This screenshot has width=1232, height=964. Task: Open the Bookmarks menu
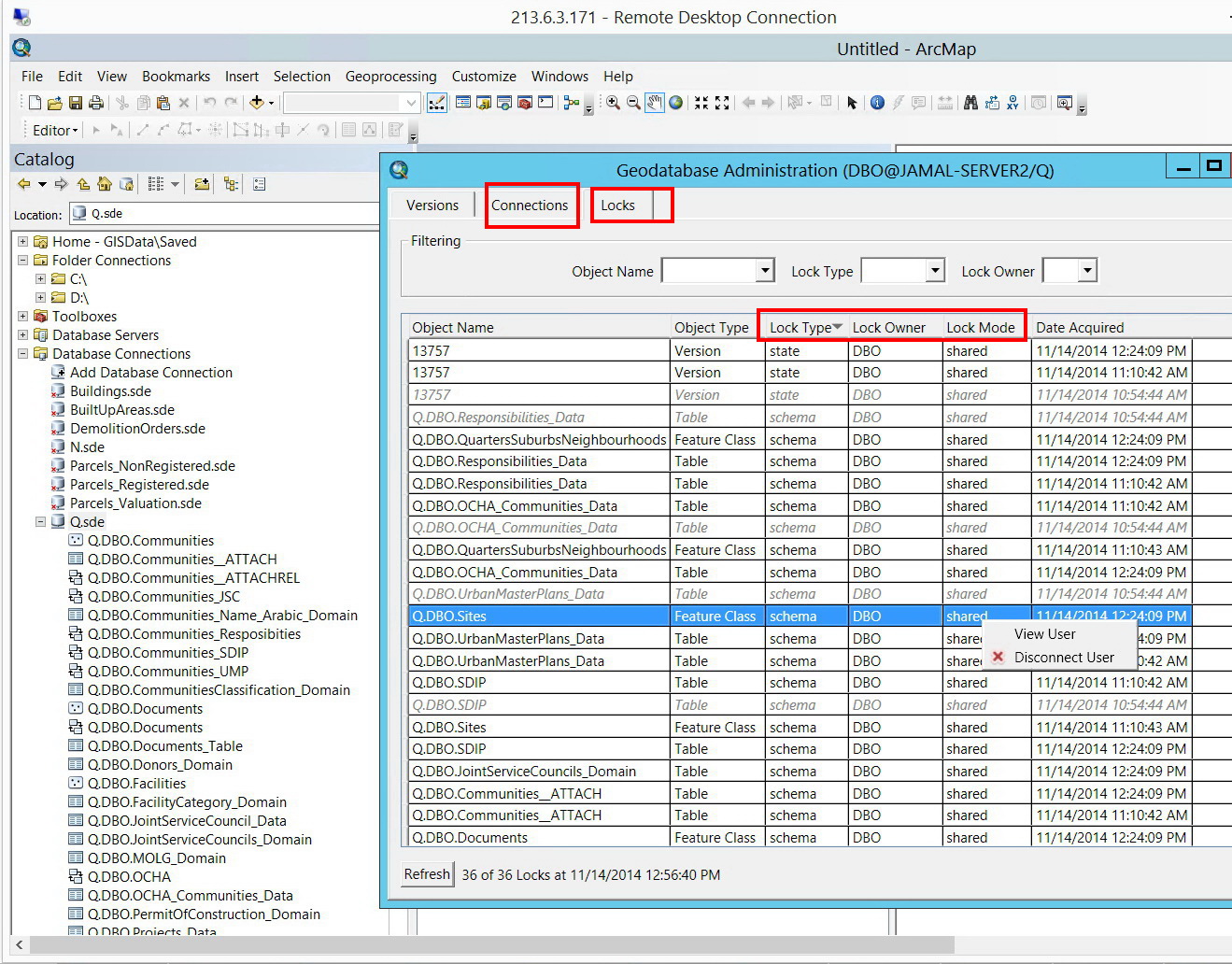point(176,77)
